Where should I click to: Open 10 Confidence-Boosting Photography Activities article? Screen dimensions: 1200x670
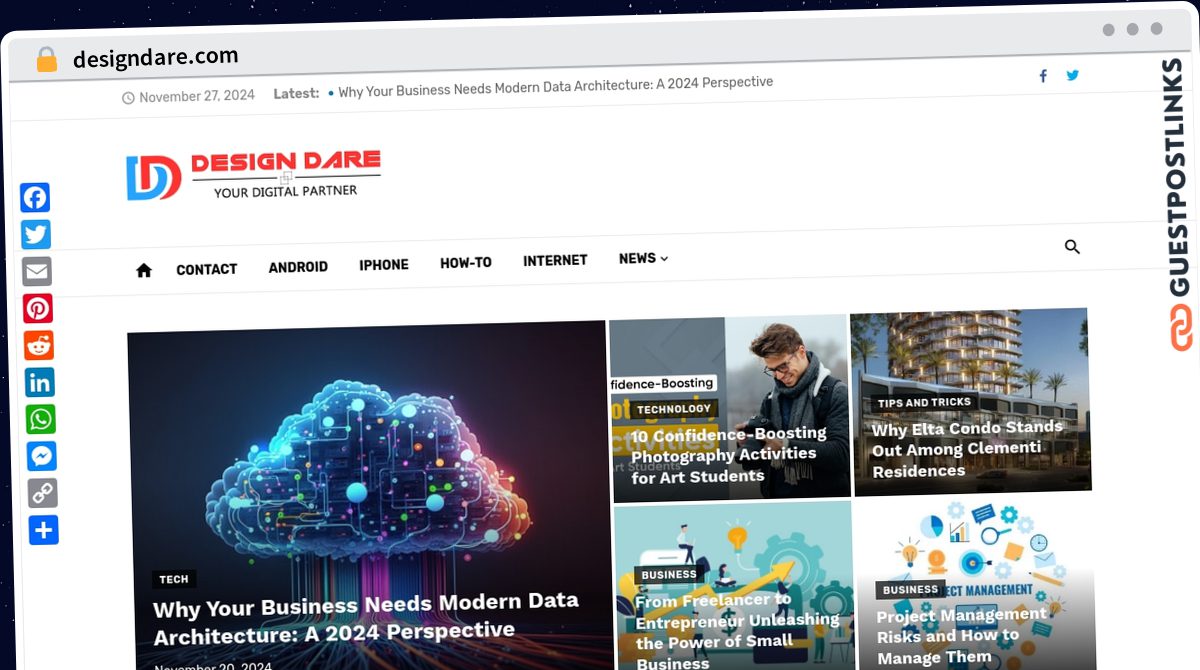tap(728, 454)
